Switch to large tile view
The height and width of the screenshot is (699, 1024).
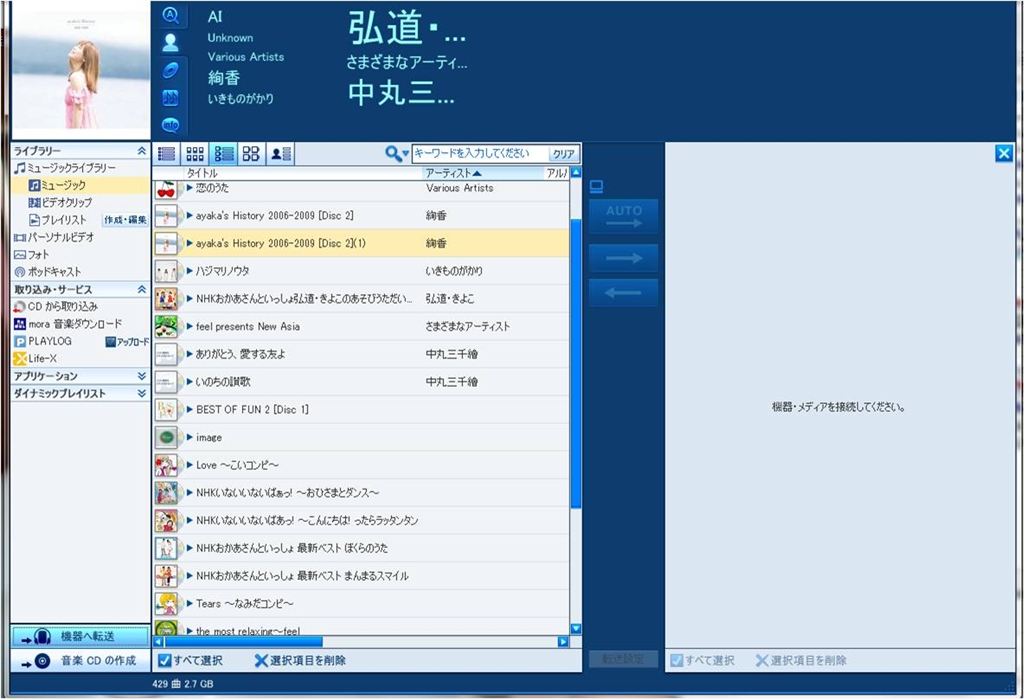pos(251,154)
